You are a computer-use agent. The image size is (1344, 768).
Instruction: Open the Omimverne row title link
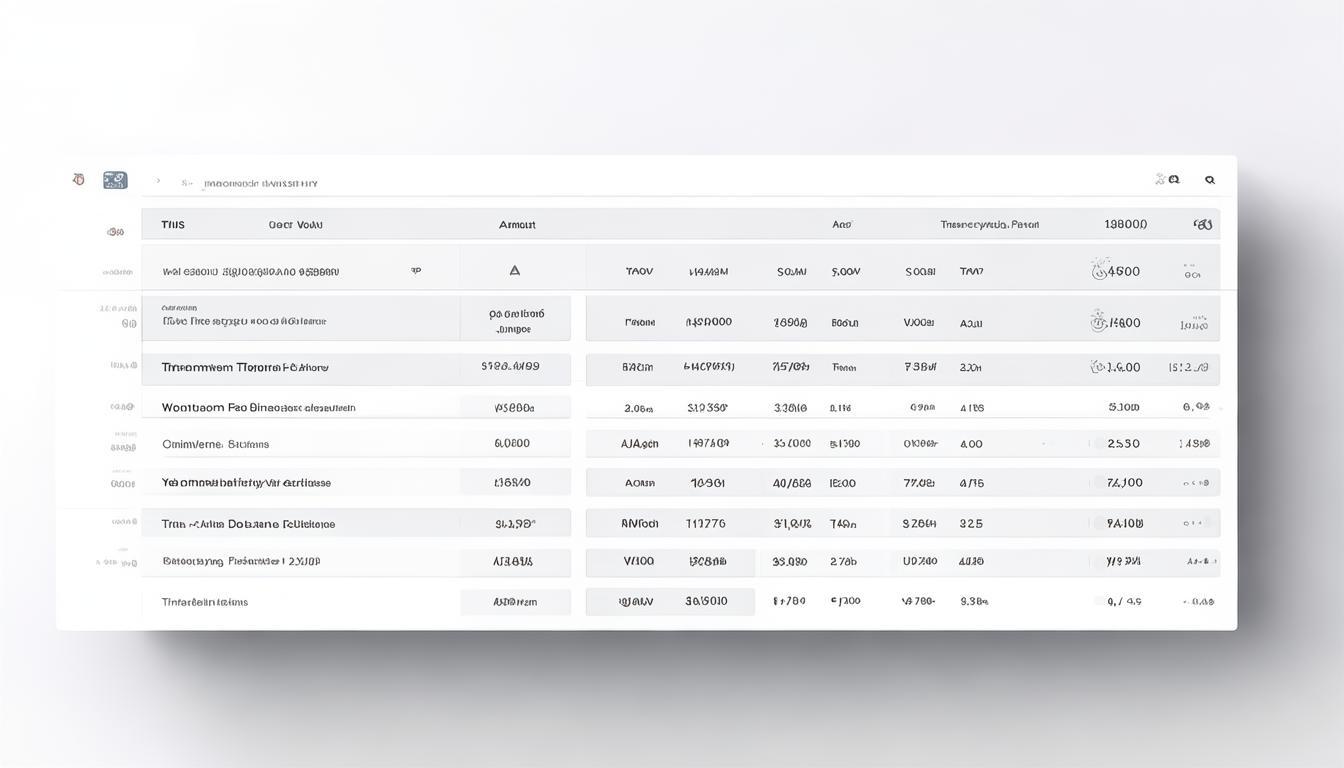tap(215, 444)
